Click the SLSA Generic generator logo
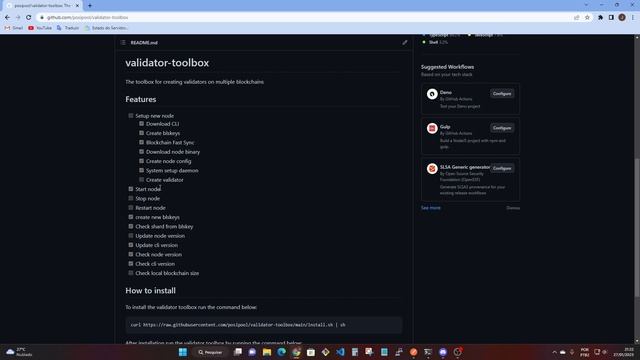This screenshot has width=640, height=360. [432, 169]
